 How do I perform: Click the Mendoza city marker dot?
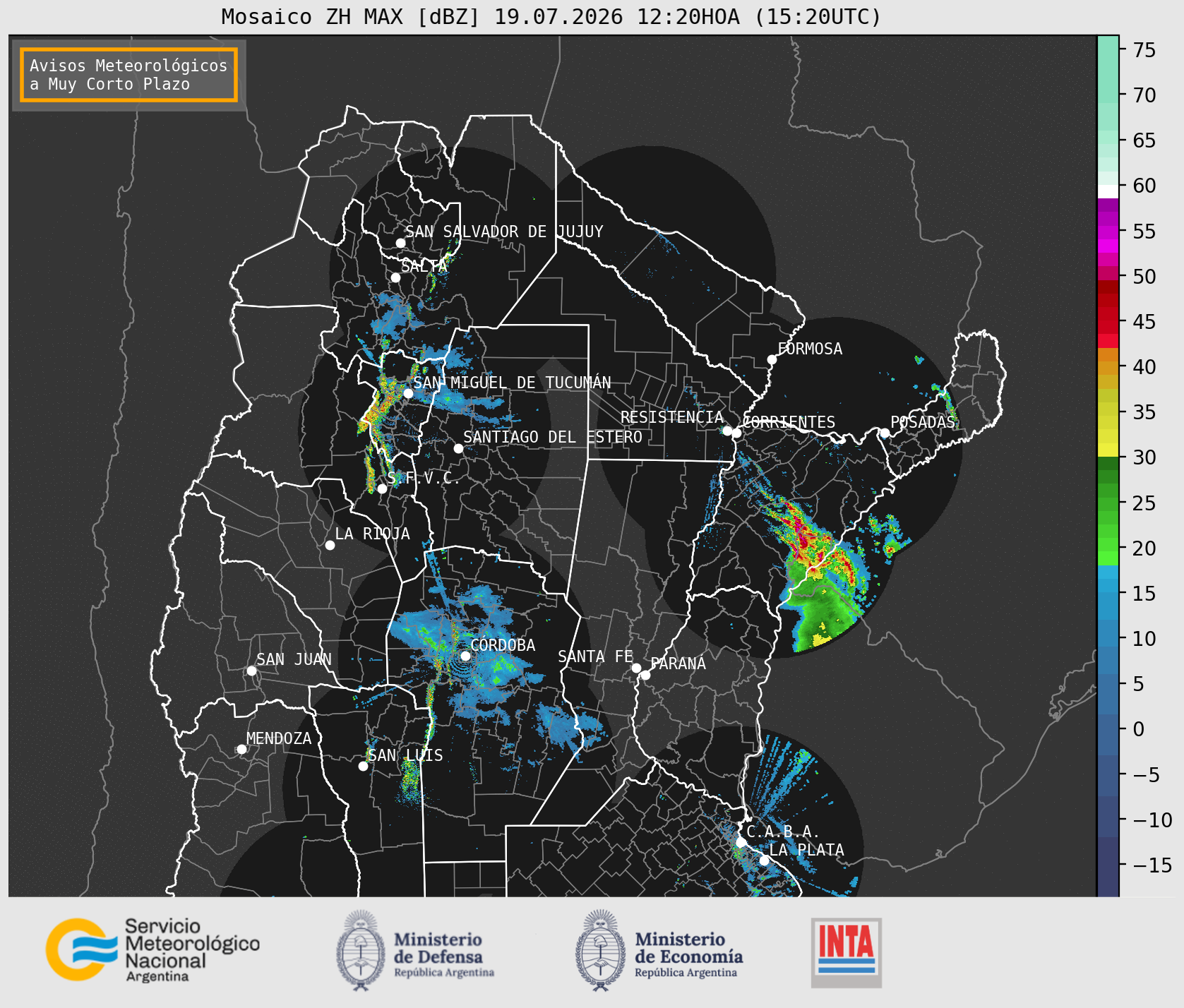241,749
